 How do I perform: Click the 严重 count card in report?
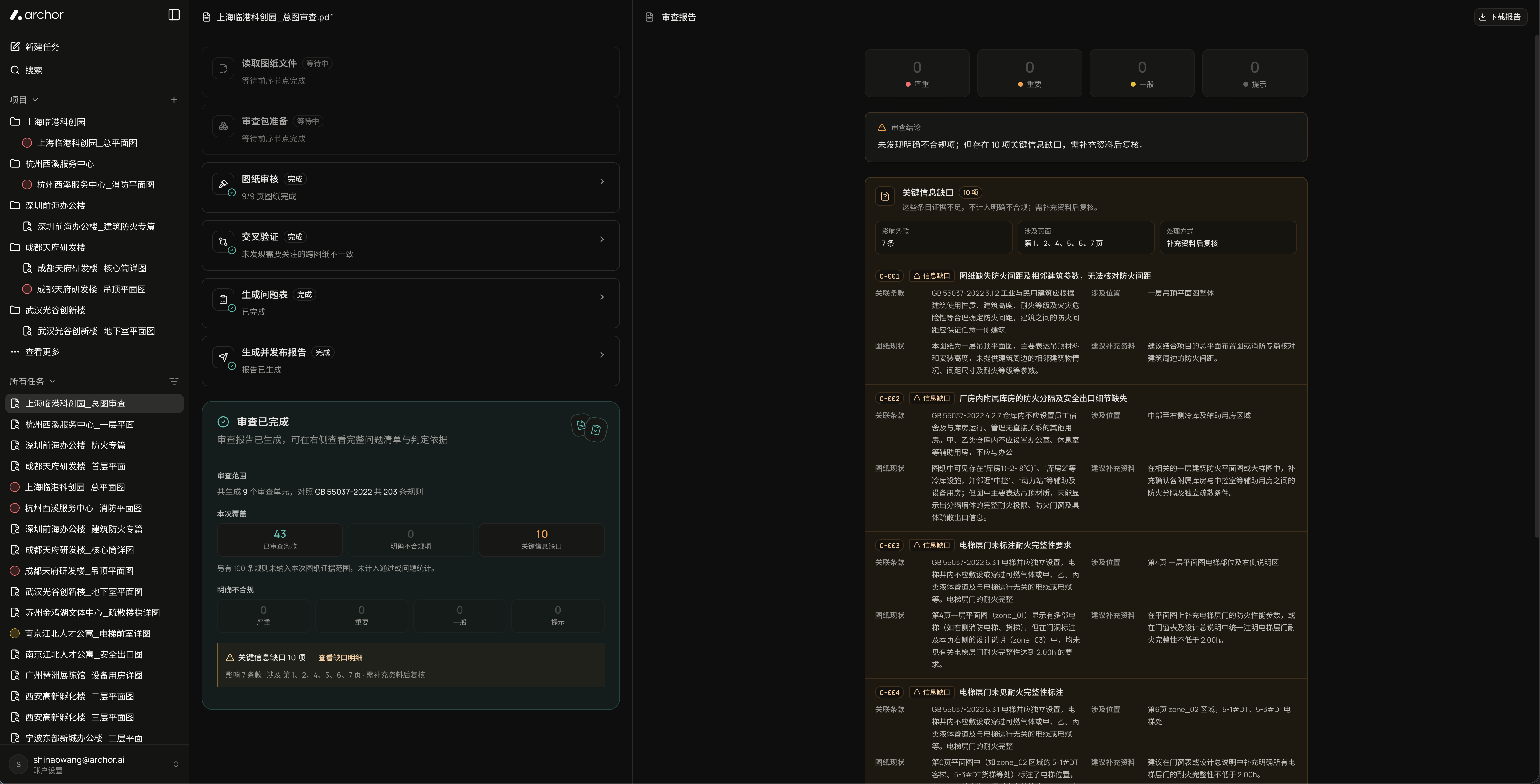point(917,73)
